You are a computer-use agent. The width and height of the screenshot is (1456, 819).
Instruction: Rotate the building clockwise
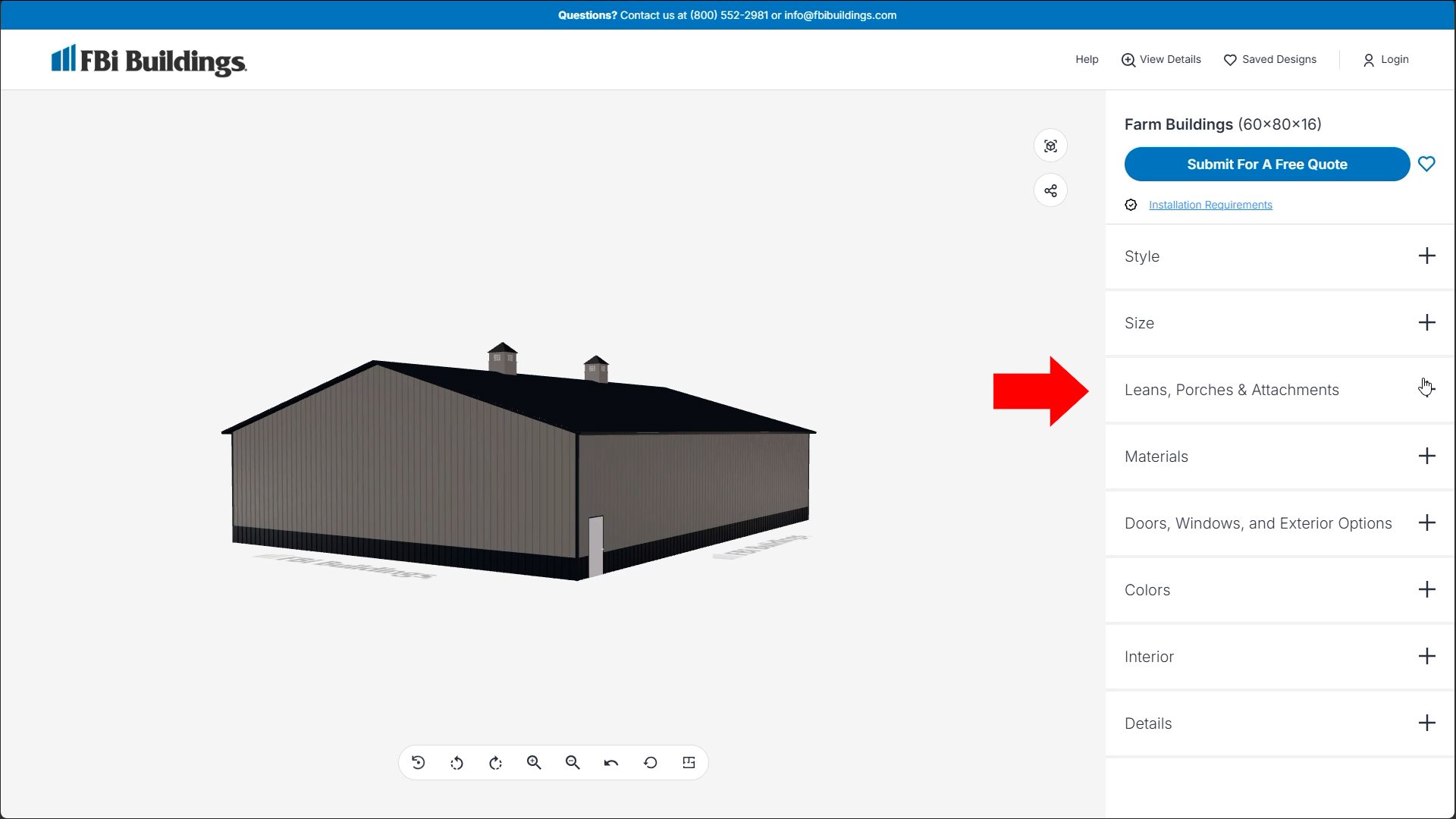pyautogui.click(x=496, y=763)
